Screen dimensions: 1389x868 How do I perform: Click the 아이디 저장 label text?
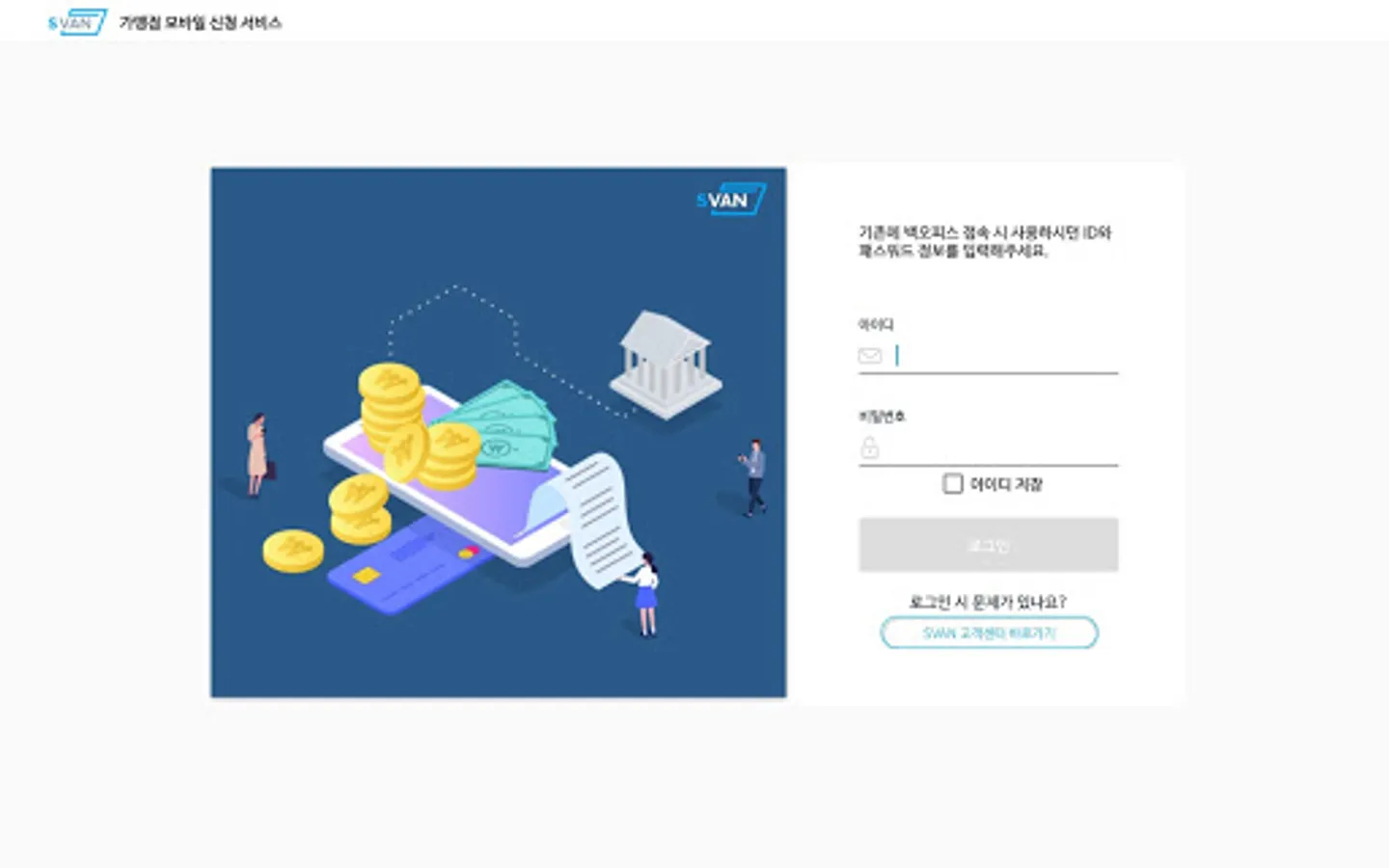(1006, 484)
